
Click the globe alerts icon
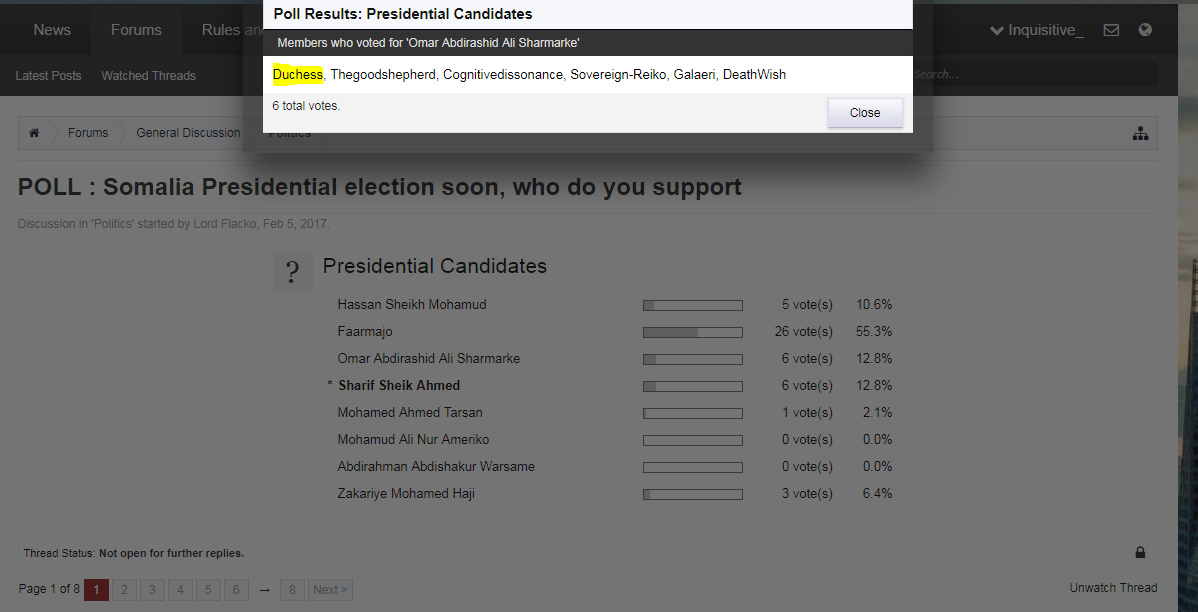[1145, 30]
